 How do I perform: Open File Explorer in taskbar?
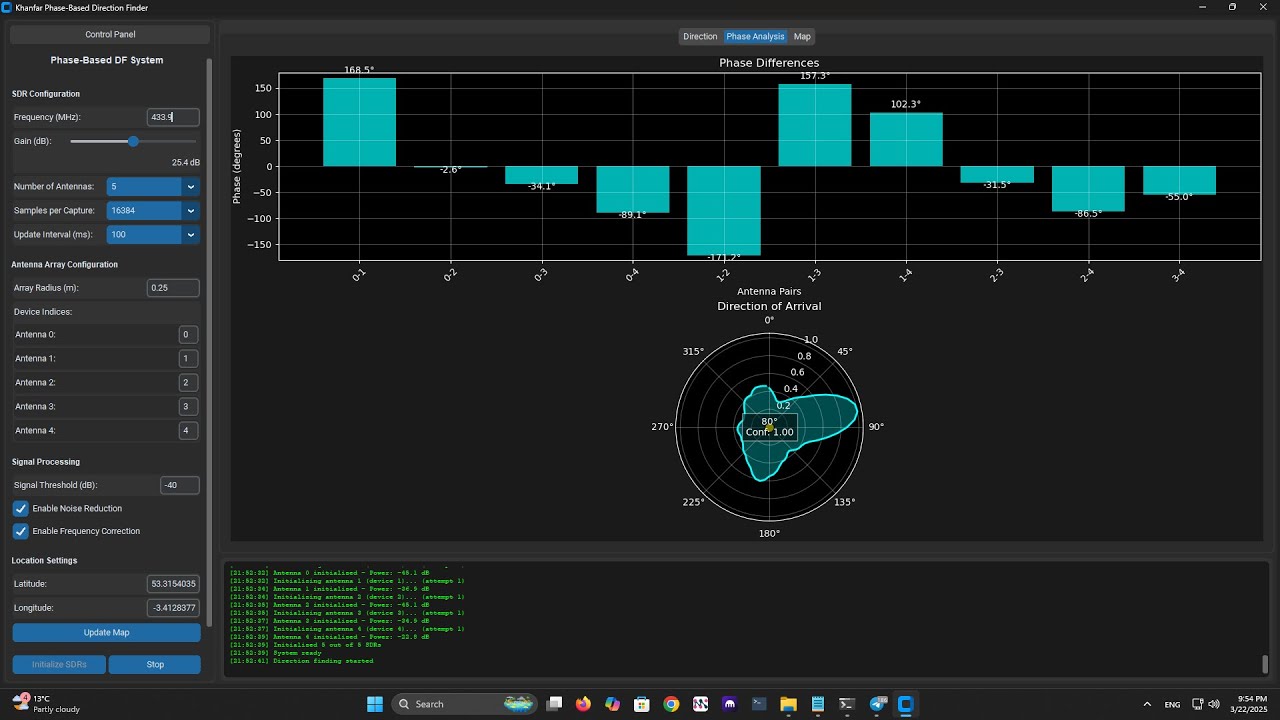point(788,704)
